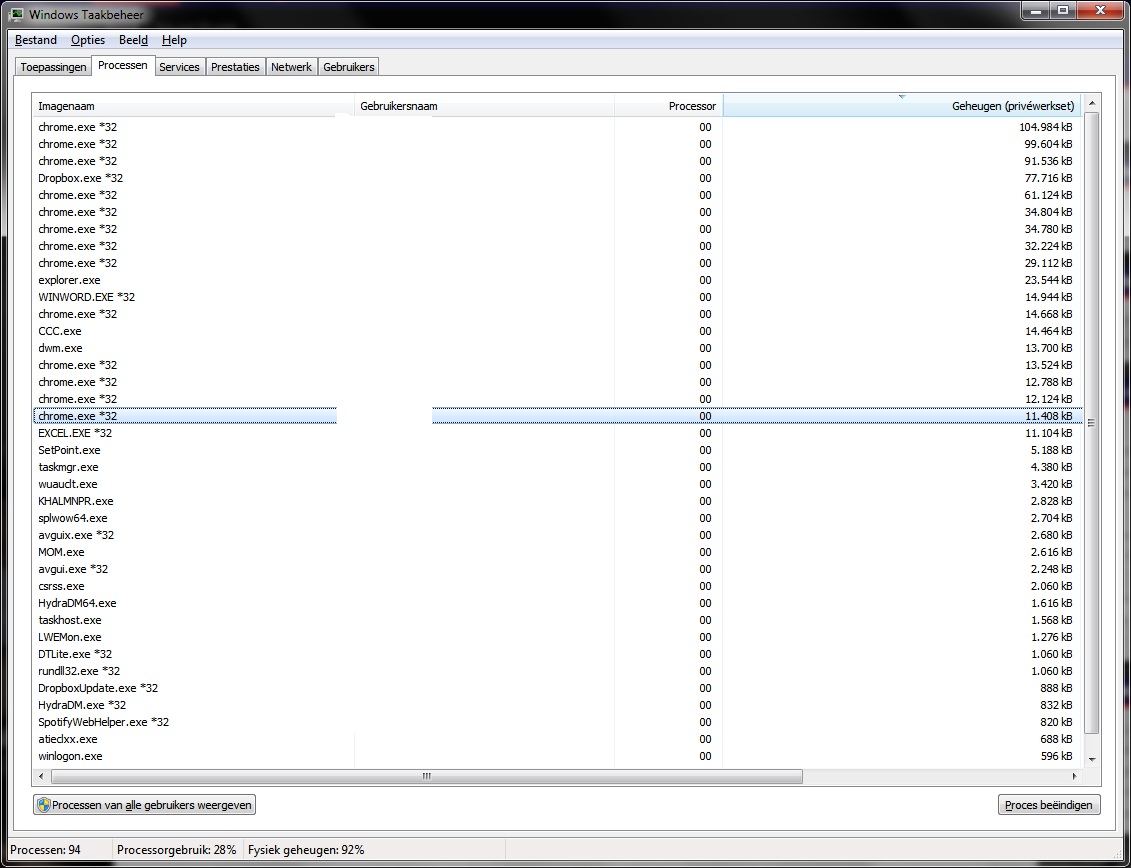Minimize the Windows Taakbeheer window
1131x868 pixels.
pyautogui.click(x=1037, y=10)
